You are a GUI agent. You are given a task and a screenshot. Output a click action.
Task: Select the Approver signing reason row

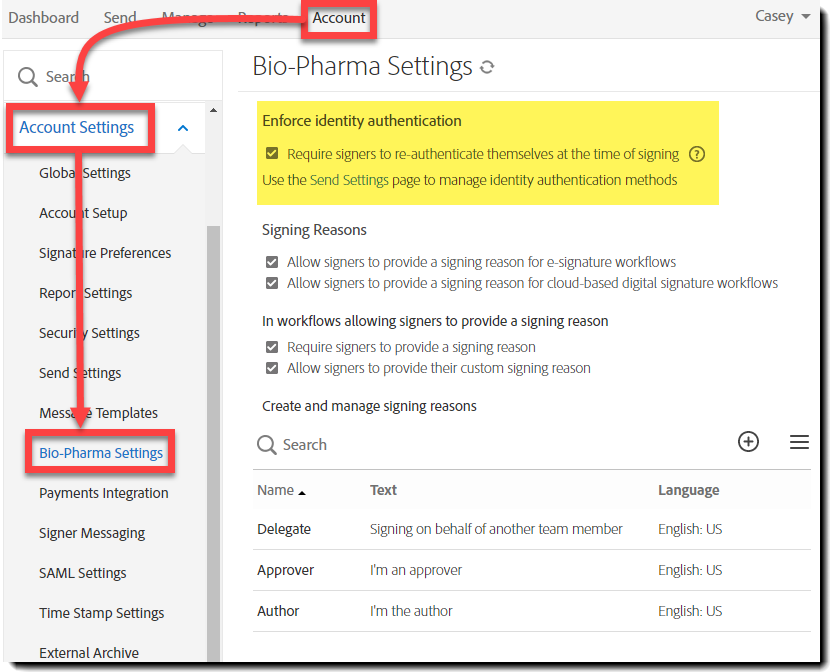(531, 570)
